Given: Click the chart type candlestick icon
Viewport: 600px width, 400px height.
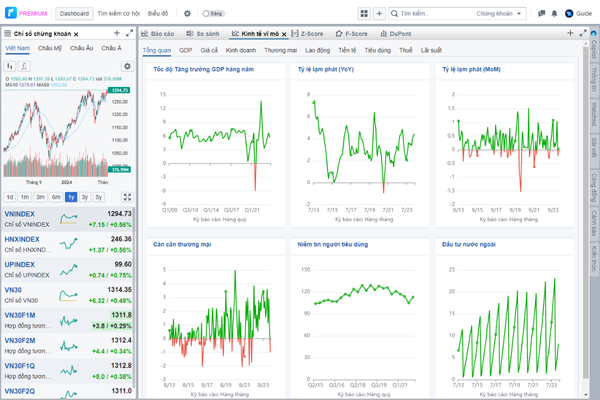Looking at the screenshot, I should click(9, 66).
